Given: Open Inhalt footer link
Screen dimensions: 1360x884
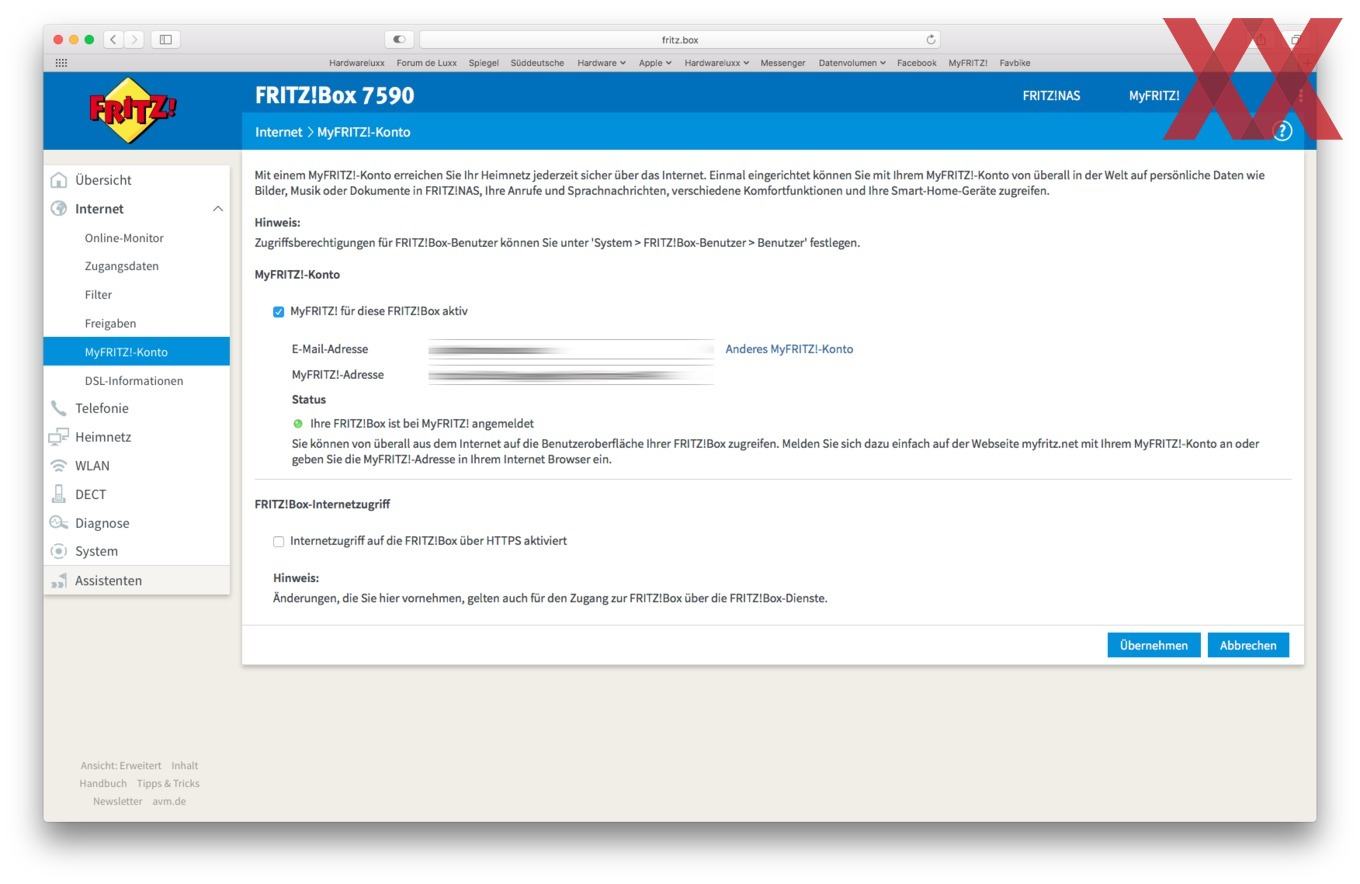Looking at the screenshot, I should click(184, 766).
